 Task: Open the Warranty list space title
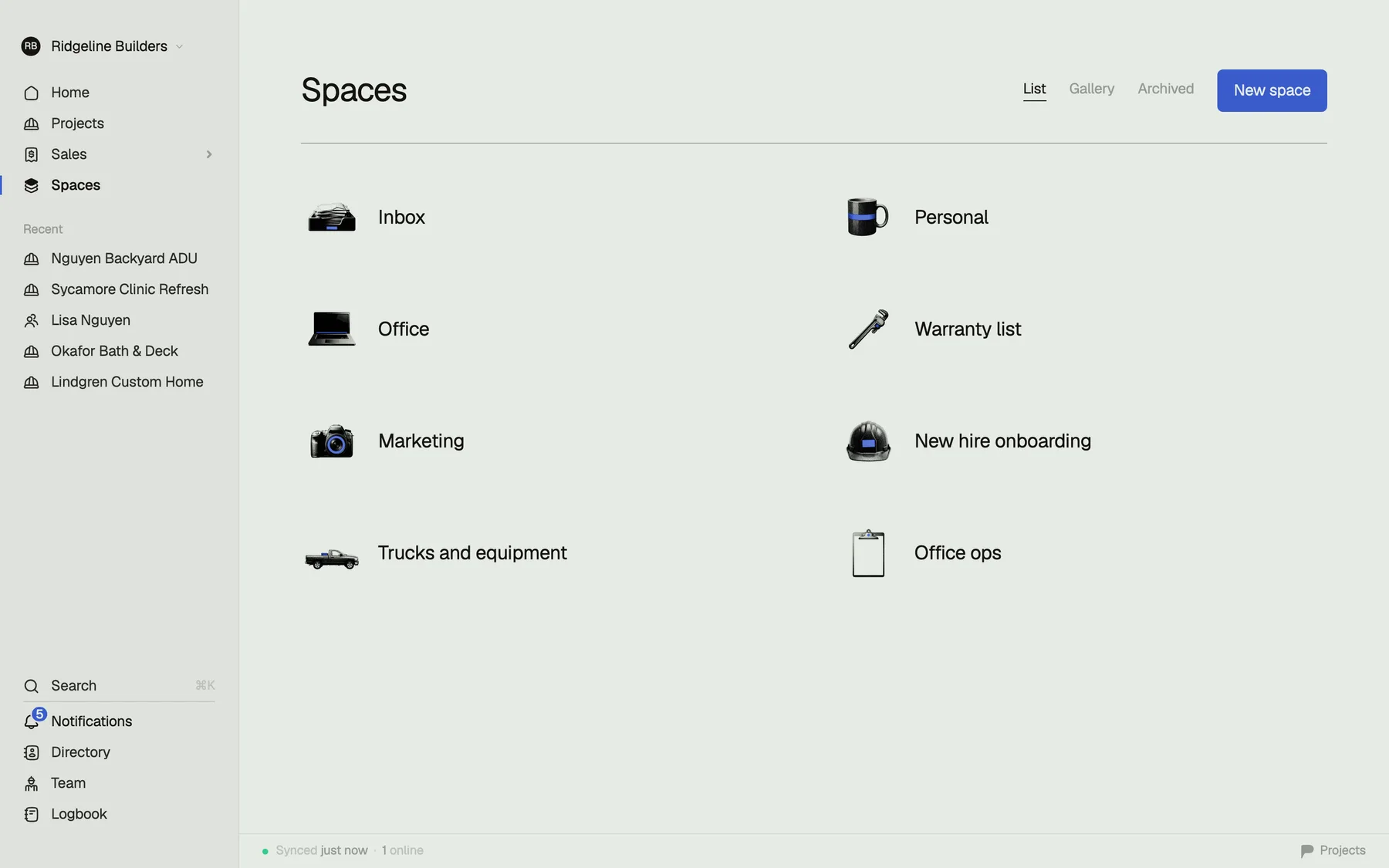[968, 329]
